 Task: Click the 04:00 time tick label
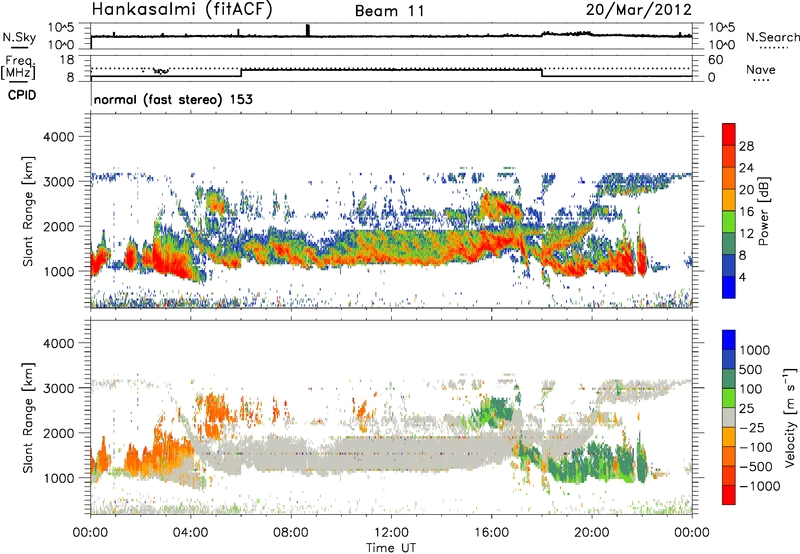click(x=191, y=533)
